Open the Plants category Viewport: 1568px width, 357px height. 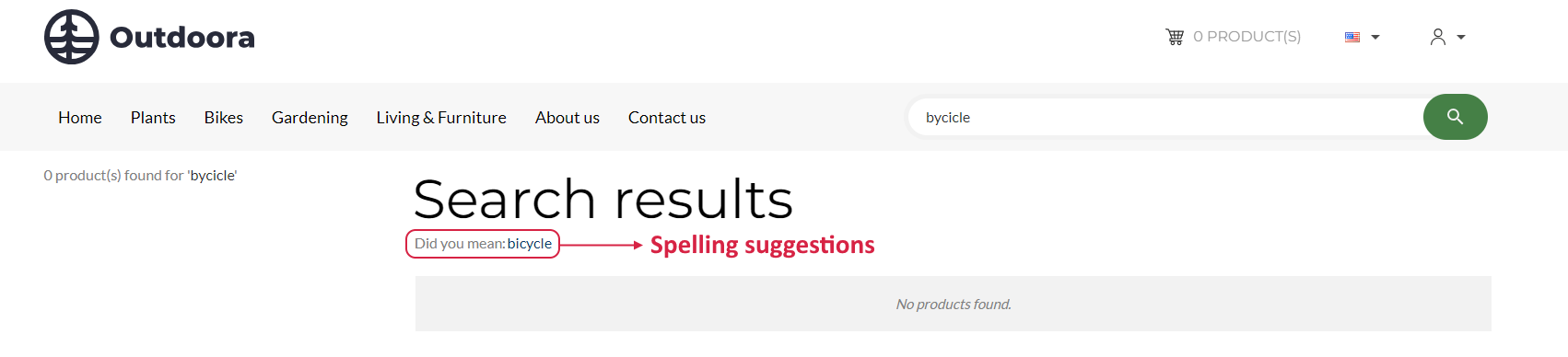pos(153,118)
